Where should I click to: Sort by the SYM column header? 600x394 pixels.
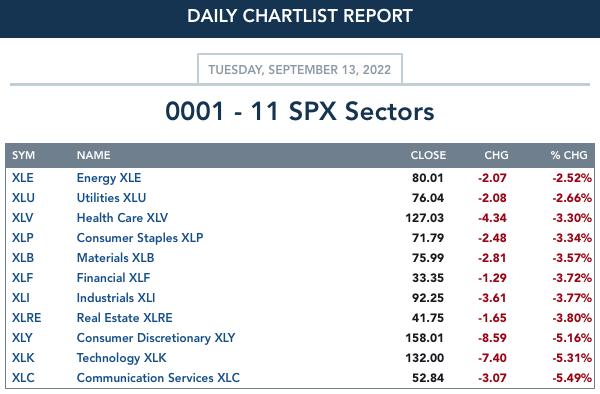[23, 155]
